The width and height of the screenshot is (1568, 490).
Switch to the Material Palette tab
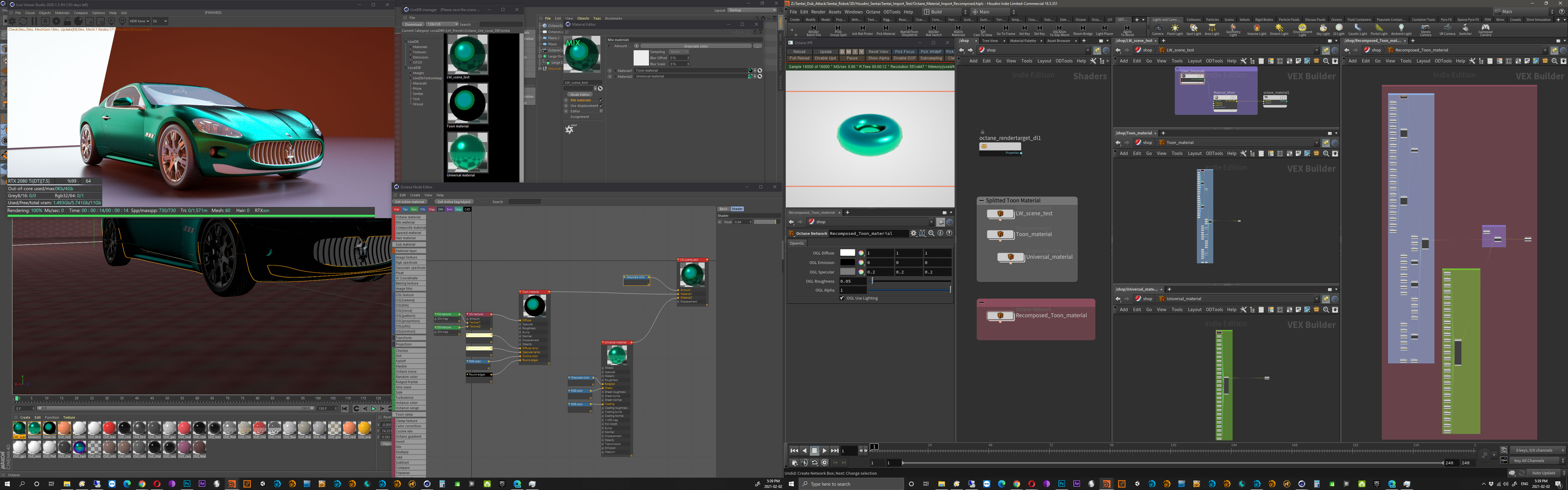[x=1023, y=41]
